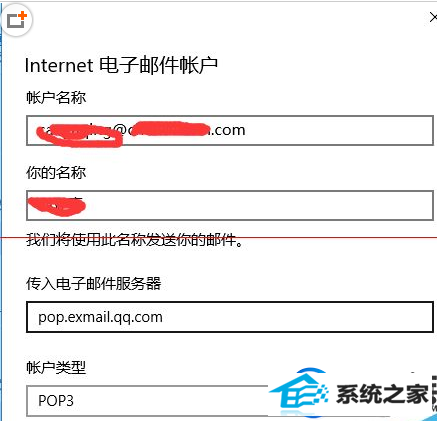Click the @ symbol in the email address

point(122,130)
